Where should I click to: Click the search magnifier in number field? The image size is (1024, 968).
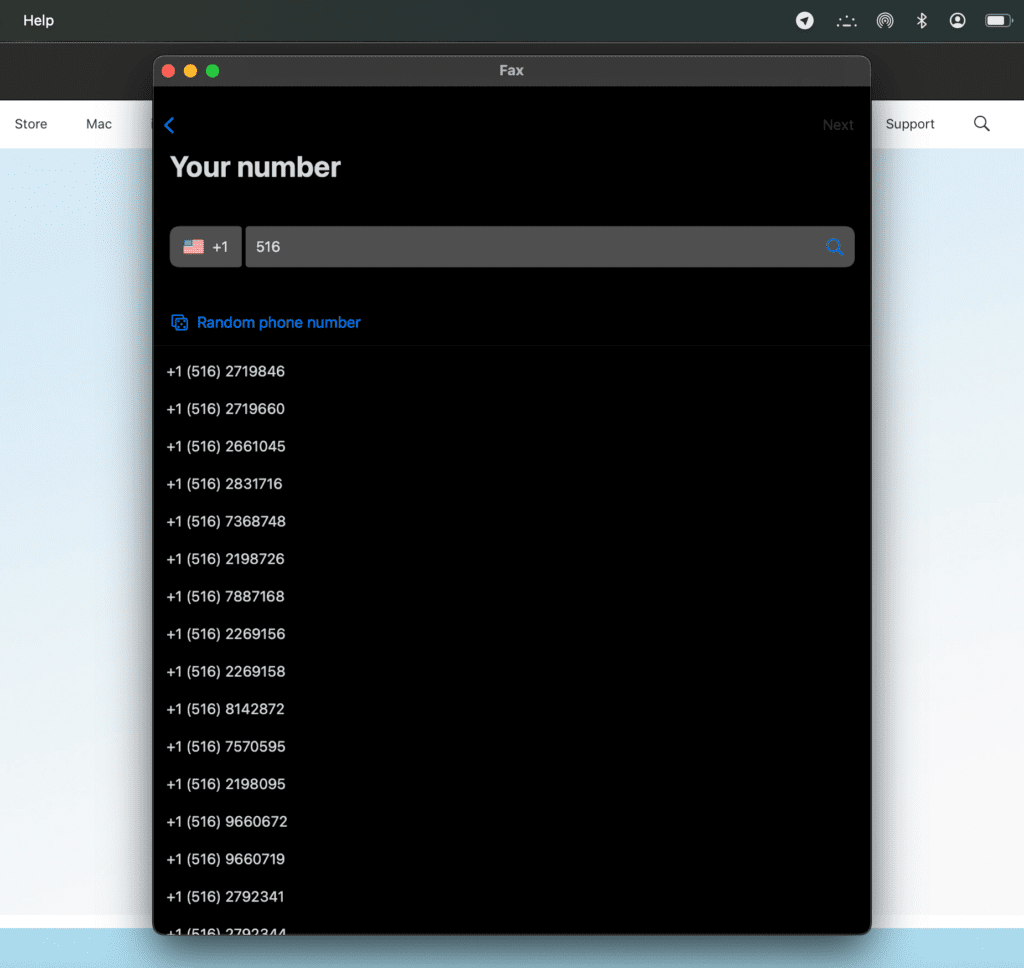point(834,247)
